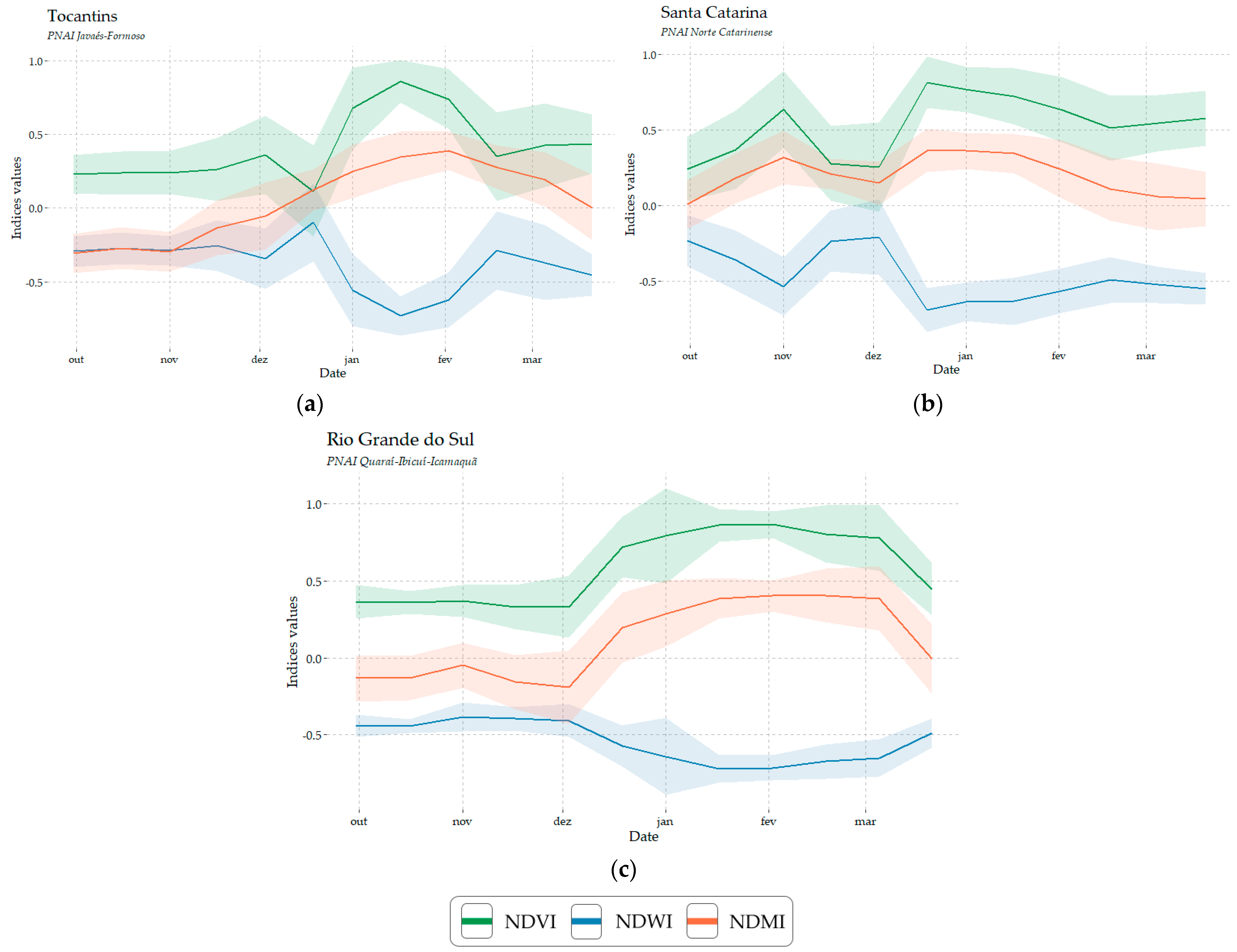This screenshot has width=1237, height=952.
Task: Click the Santa Catarina chart title
Action: click(x=714, y=13)
